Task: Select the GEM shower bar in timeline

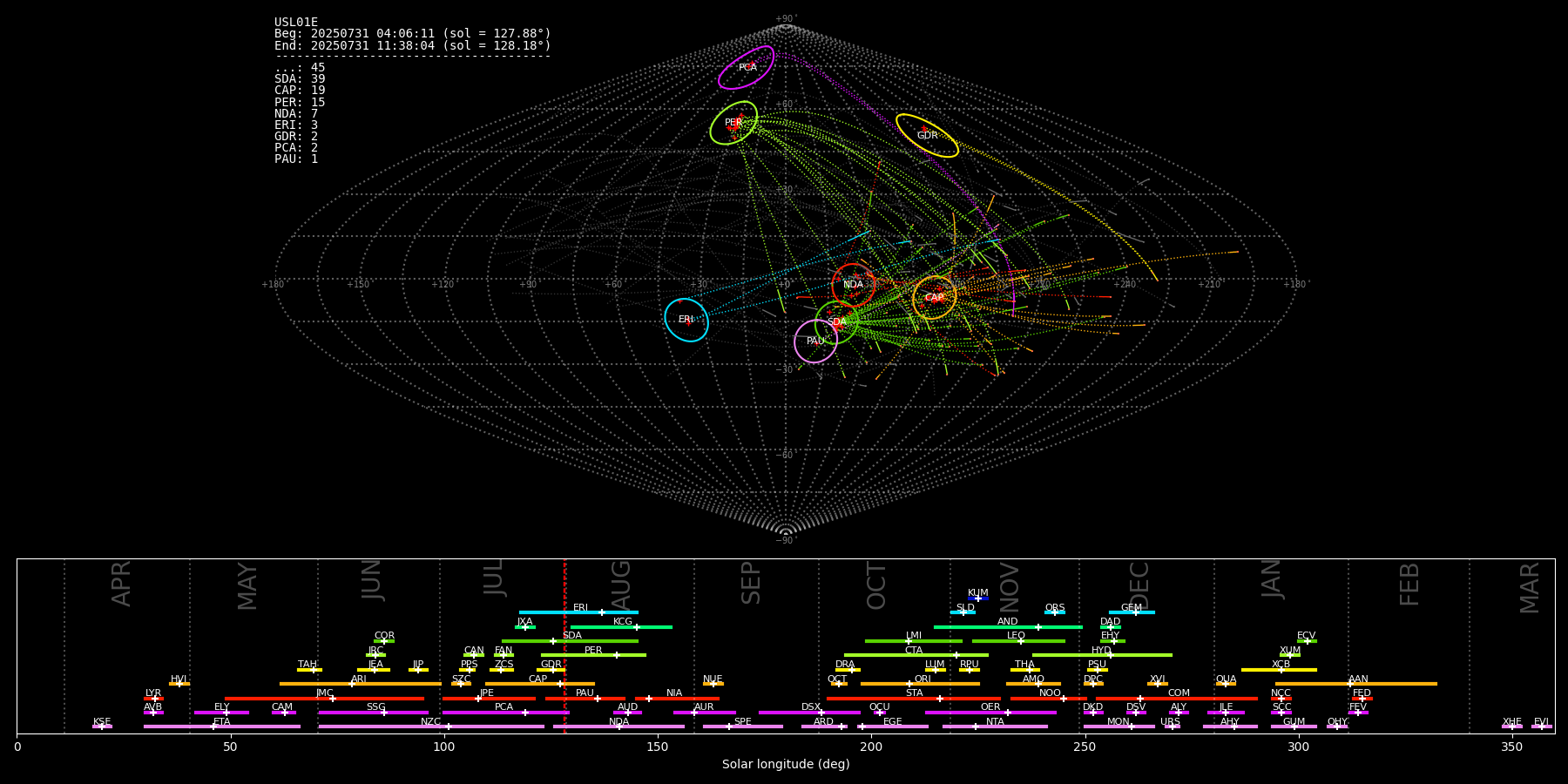Action: click(x=1132, y=612)
